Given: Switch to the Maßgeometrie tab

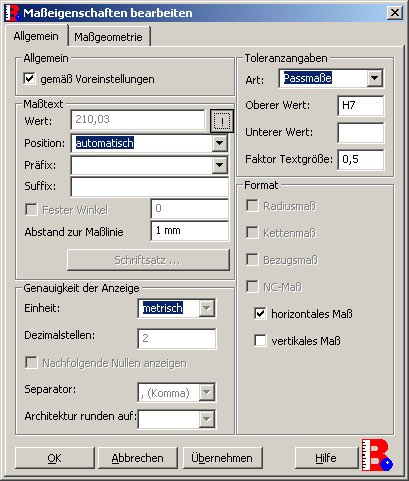Looking at the screenshot, I should click(x=108, y=37).
